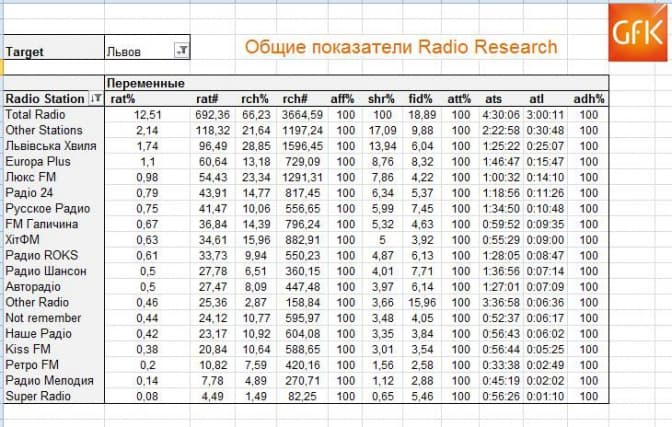Viewport: 672px width, 427px height.
Task: Select the Super Radio row label
Action: 37,396
